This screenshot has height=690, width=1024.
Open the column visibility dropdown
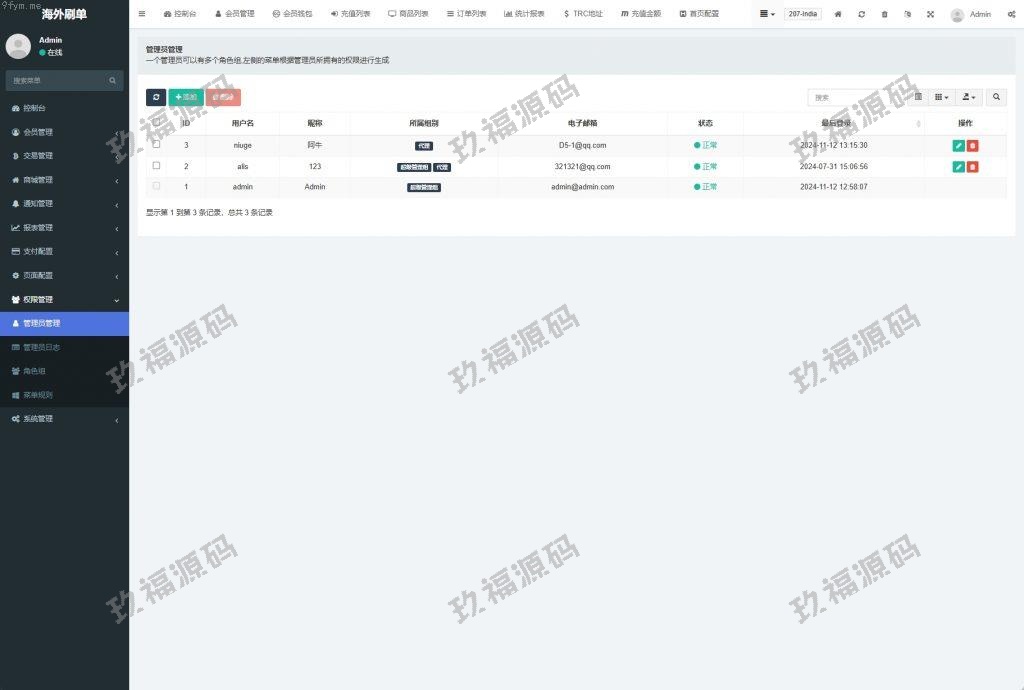[x=942, y=97]
